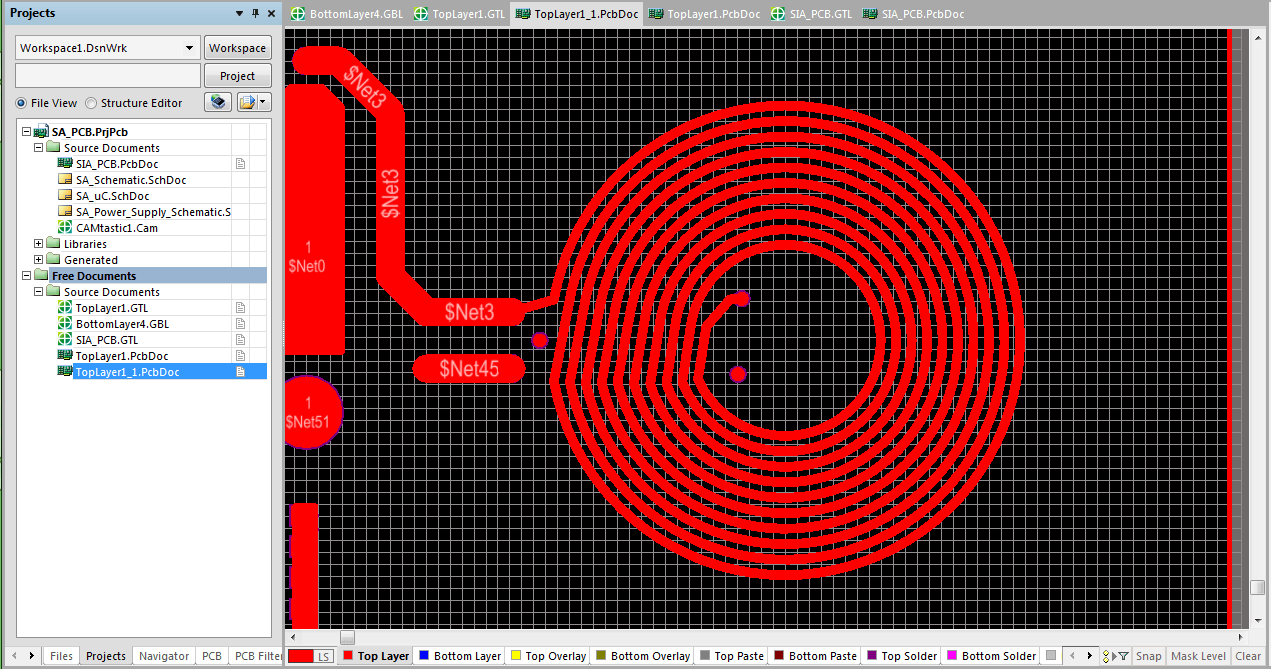This screenshot has width=1271, height=669.
Task: Expand the Libraries folder
Action: pos(38,243)
